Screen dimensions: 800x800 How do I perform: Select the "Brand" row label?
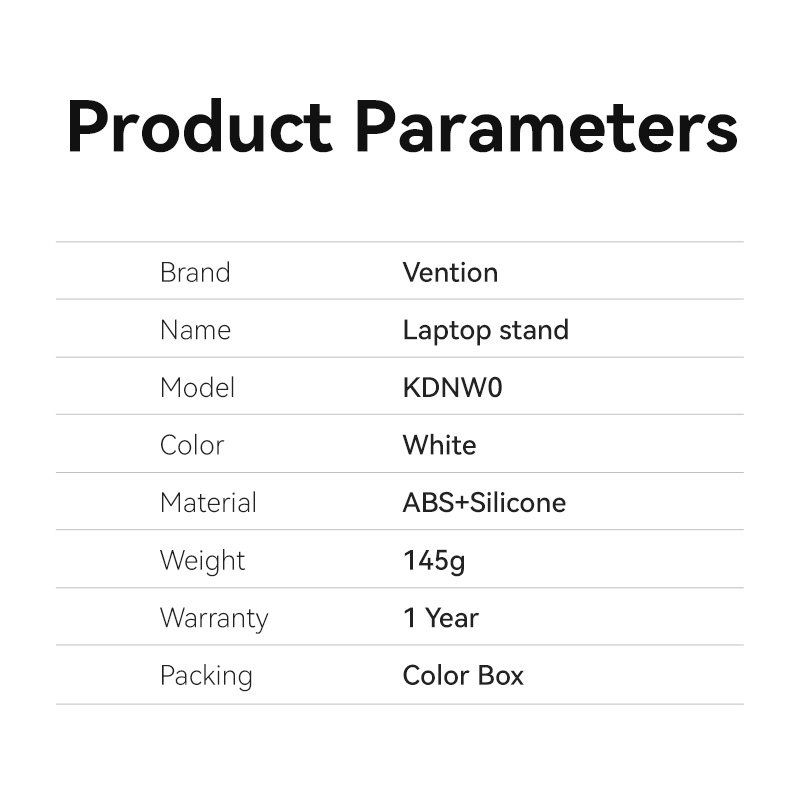tap(195, 272)
